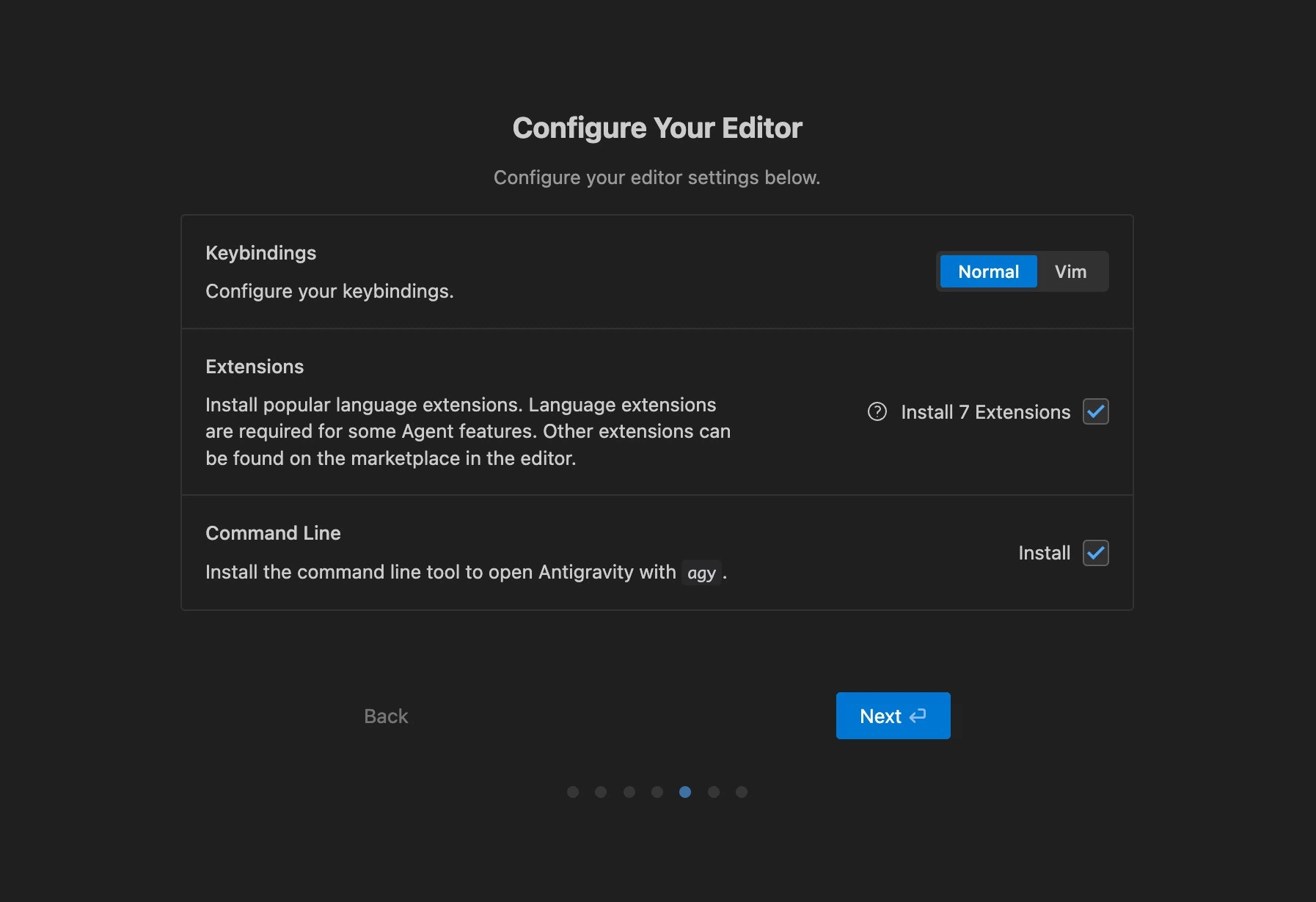
Task: Click the last pagination dot
Action: coord(741,792)
